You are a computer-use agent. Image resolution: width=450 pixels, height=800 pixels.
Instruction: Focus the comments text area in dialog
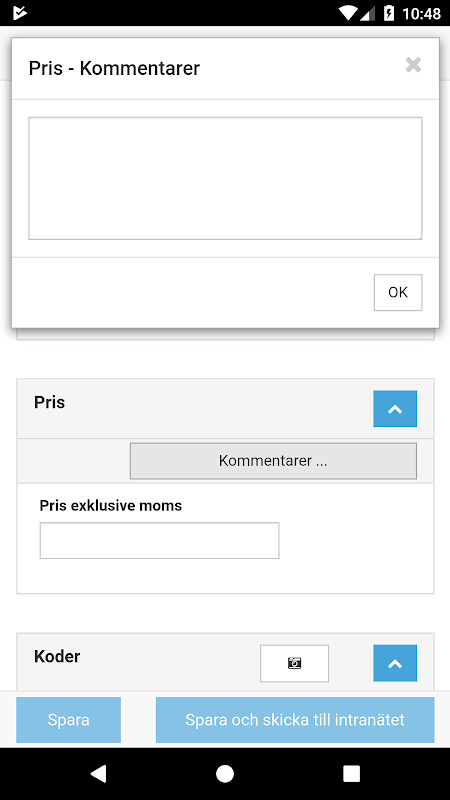[225, 178]
